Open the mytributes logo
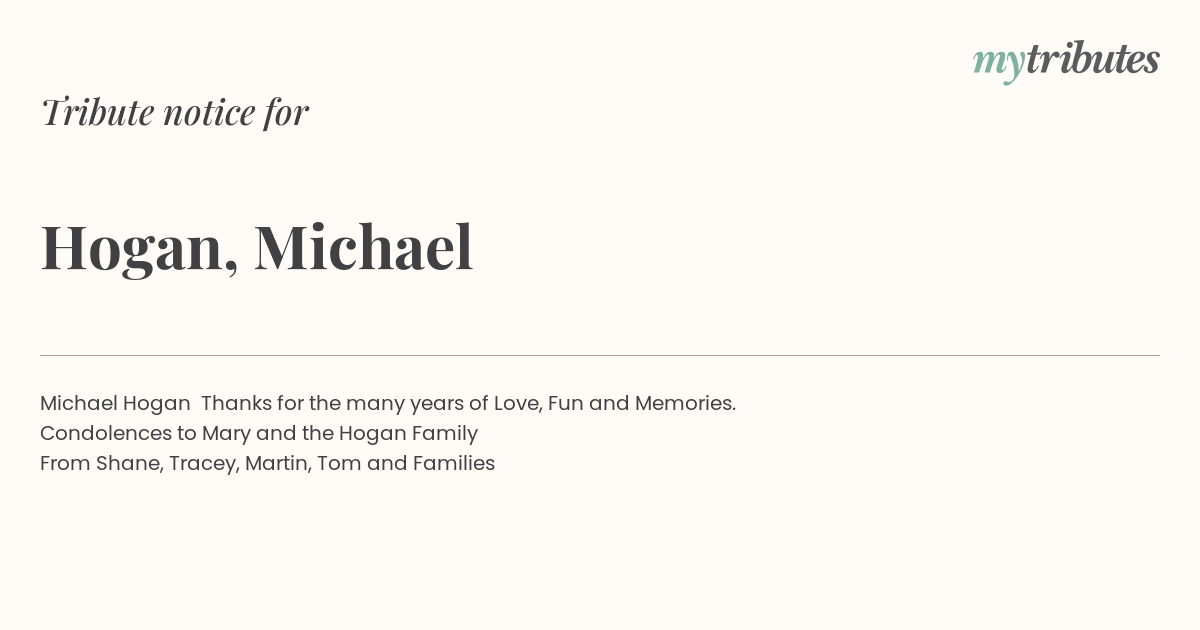This screenshot has height=630, width=1200. coord(1066,60)
